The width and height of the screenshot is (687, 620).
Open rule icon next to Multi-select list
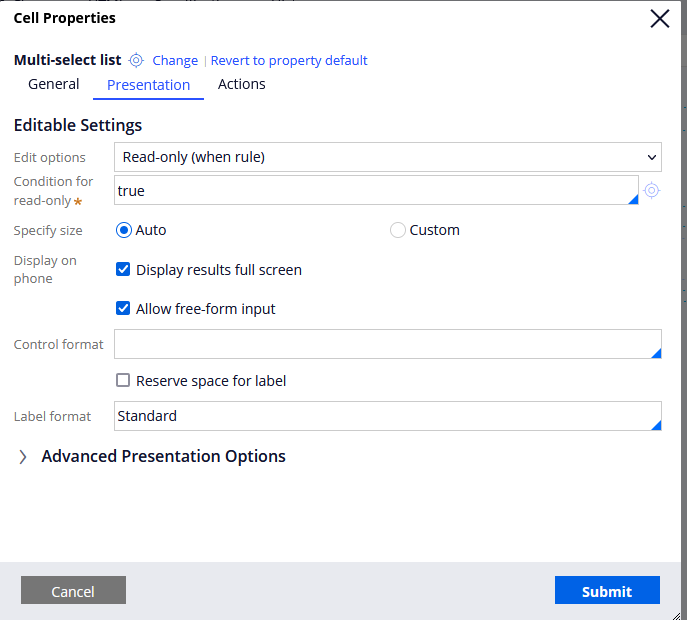(x=136, y=60)
